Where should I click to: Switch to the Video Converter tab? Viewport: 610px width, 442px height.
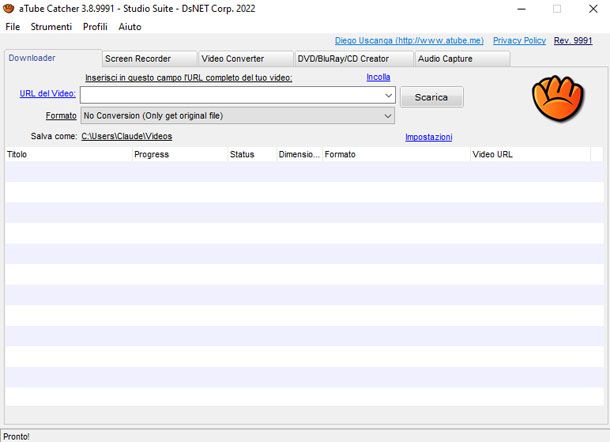tap(245, 59)
